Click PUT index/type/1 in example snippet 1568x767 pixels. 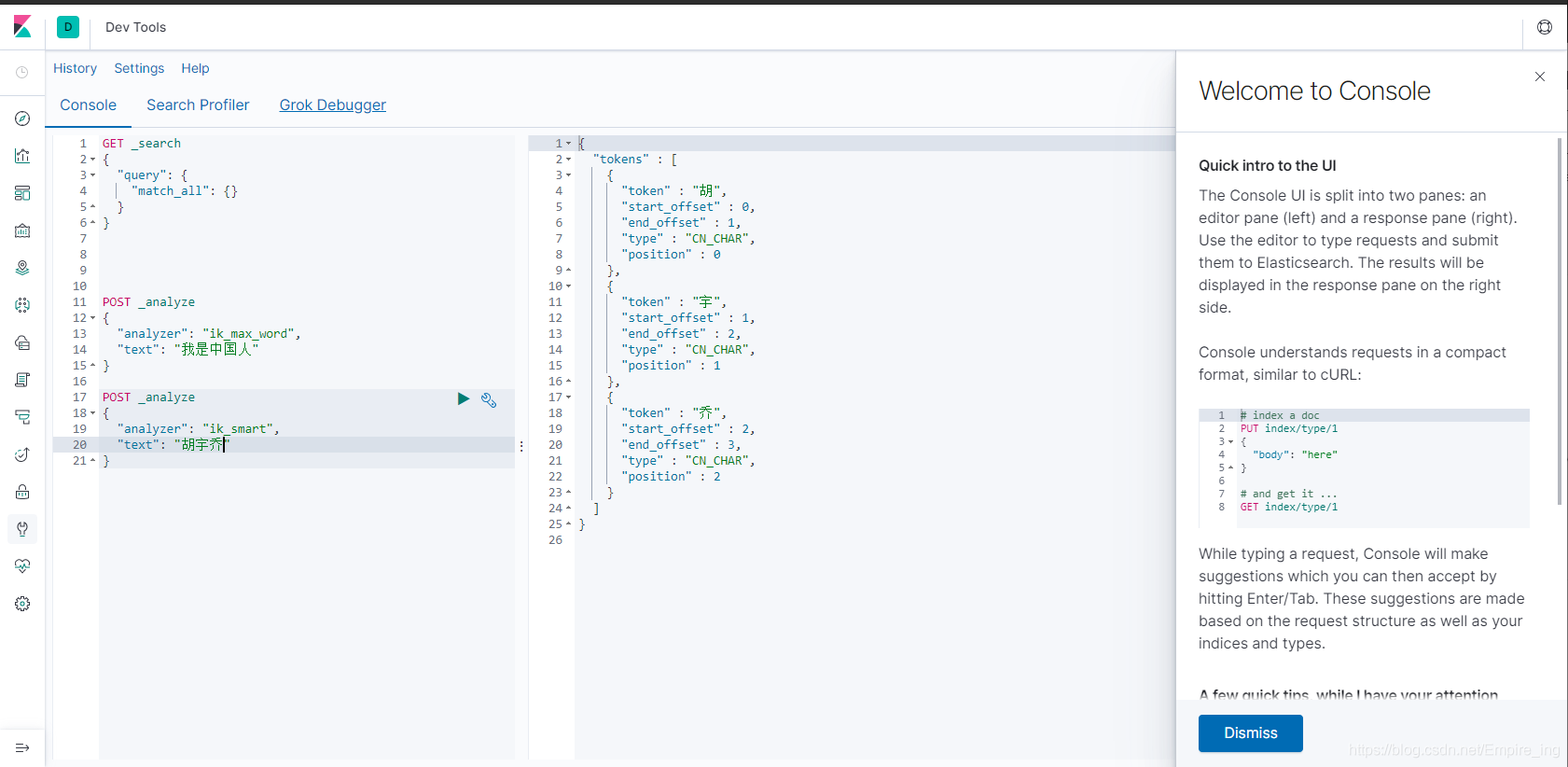1289,429
